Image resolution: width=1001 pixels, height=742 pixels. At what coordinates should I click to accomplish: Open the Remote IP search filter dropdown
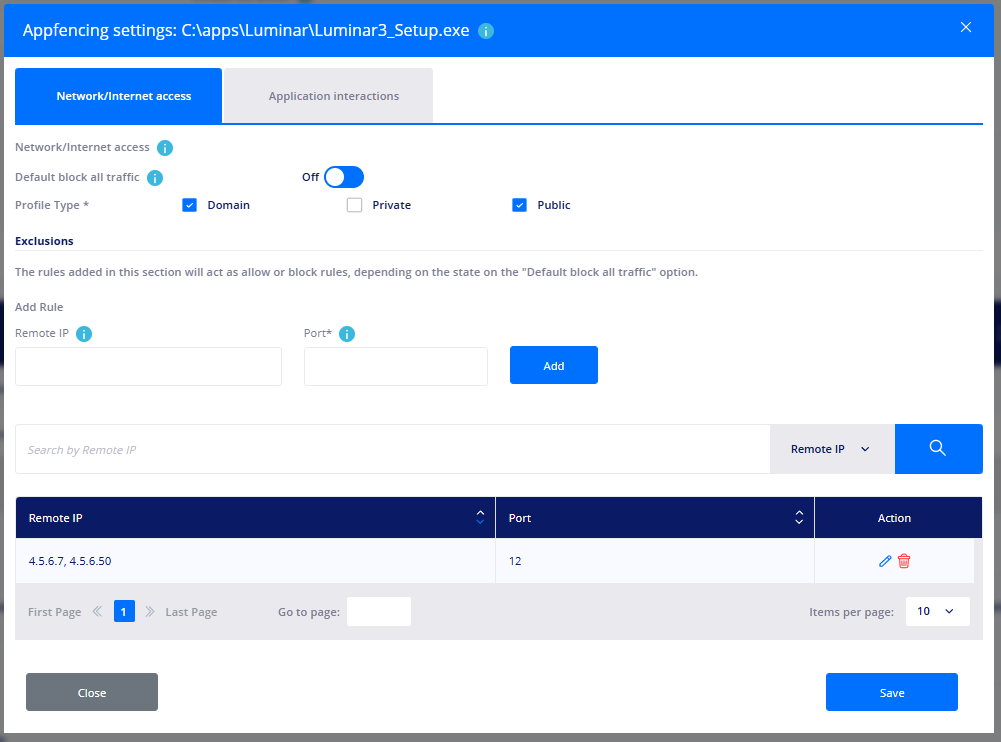point(832,449)
